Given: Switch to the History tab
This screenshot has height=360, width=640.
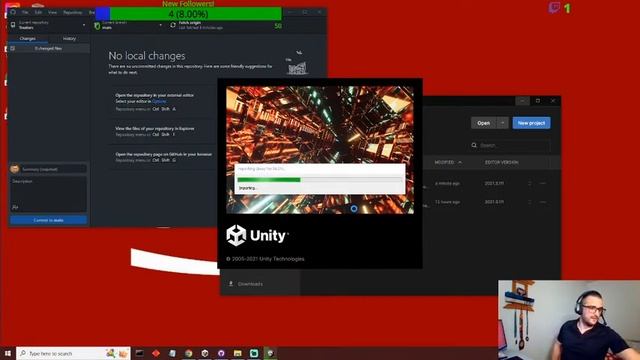Looking at the screenshot, I should point(69,38).
